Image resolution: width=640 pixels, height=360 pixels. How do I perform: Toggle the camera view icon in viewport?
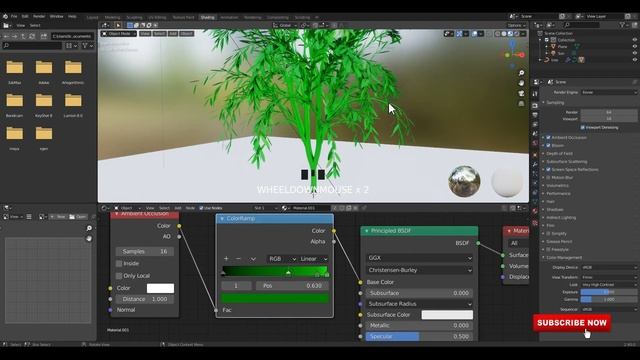coord(521,93)
